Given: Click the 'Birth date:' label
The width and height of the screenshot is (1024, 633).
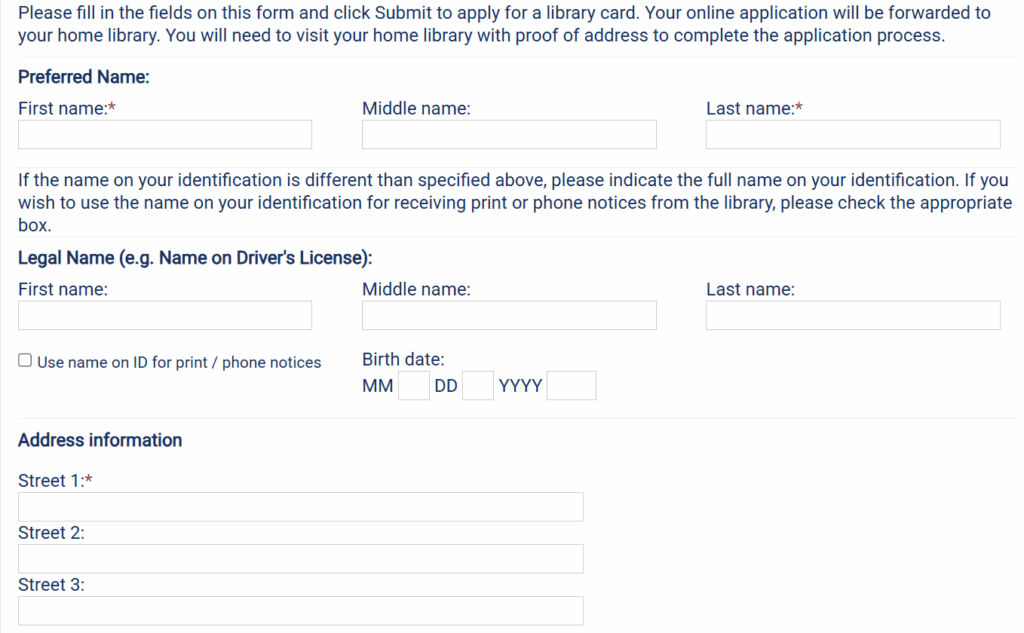Looking at the screenshot, I should (403, 360).
